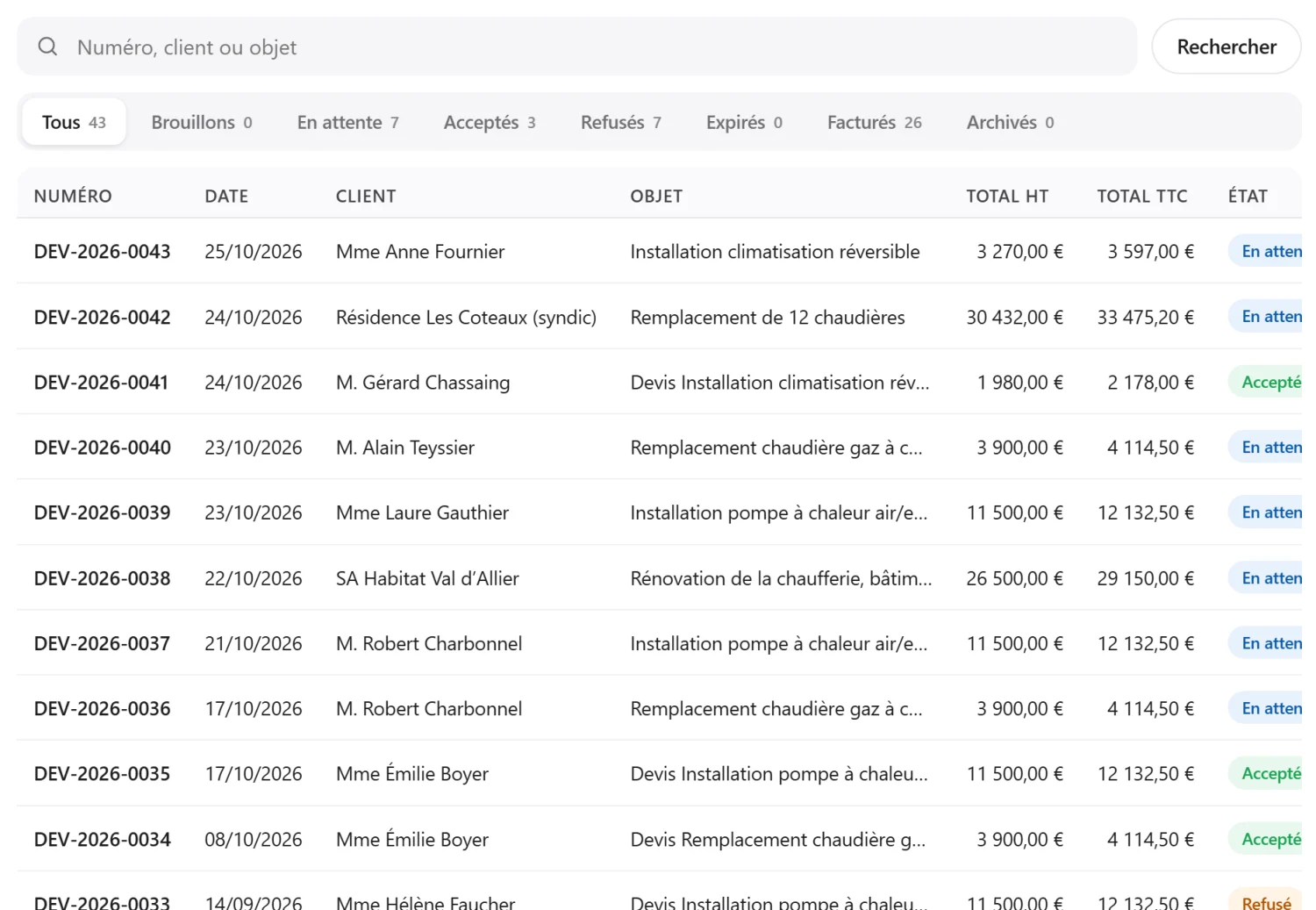This screenshot has width=1316, height=910.
Task: Focus the 'Numéro, client ou objet' search field
Action: pos(576,47)
